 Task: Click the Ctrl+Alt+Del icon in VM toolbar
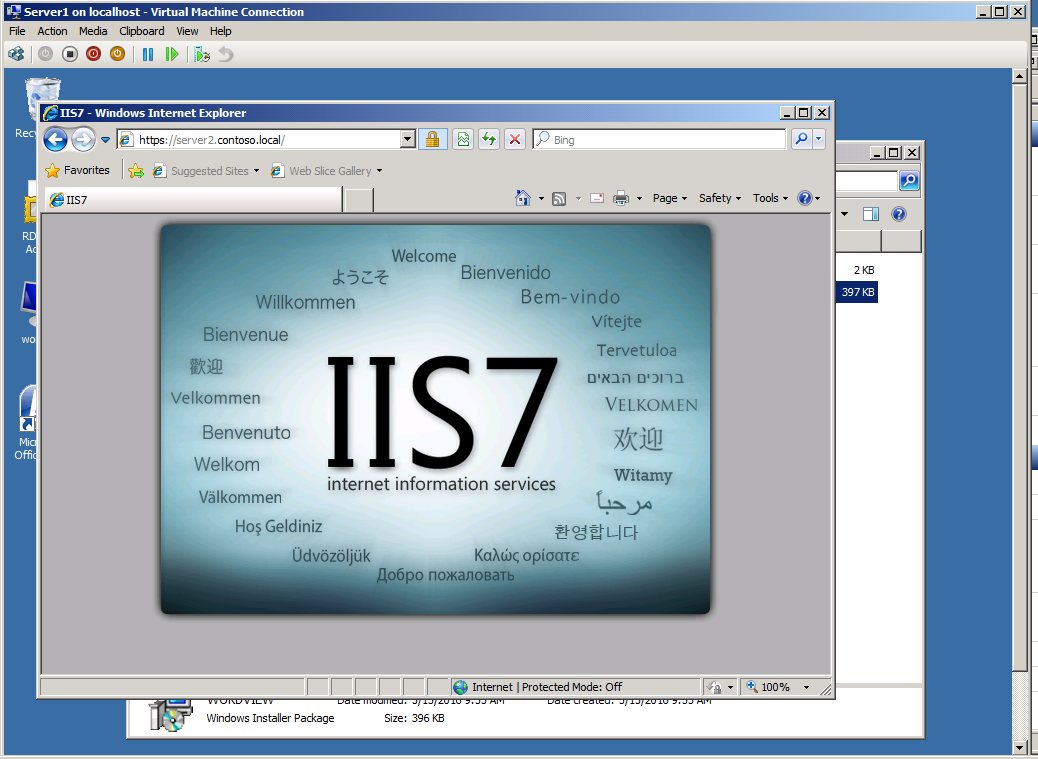pos(17,54)
